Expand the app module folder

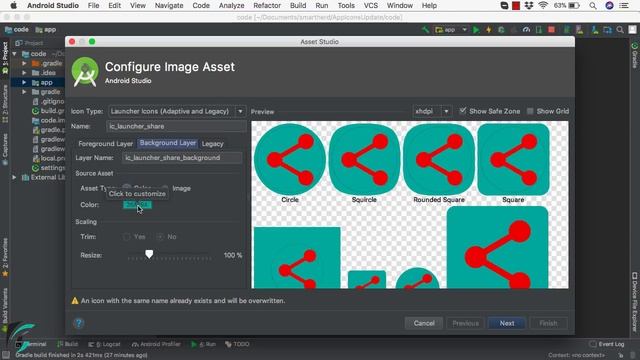point(24,82)
